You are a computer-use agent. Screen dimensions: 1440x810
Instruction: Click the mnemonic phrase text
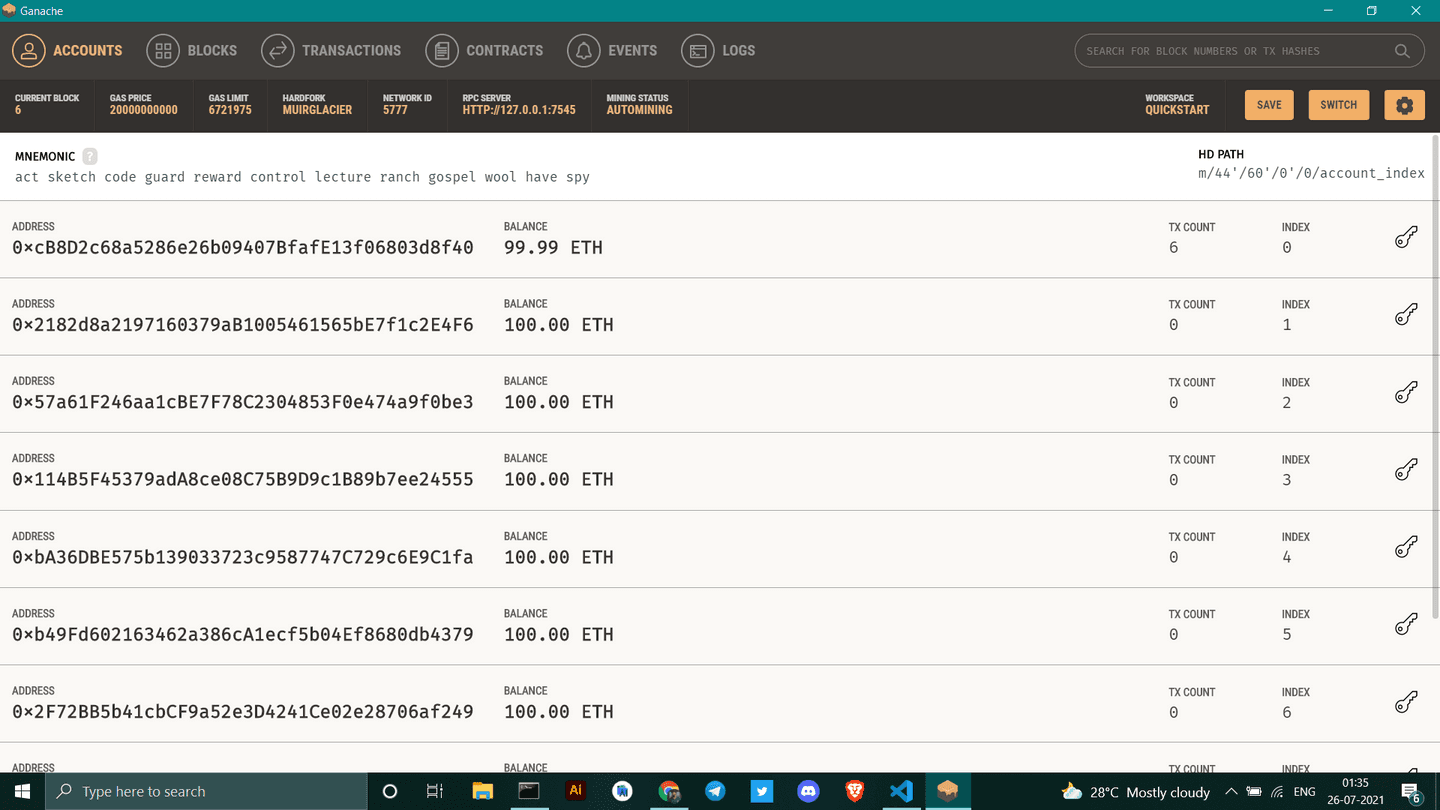(x=302, y=177)
